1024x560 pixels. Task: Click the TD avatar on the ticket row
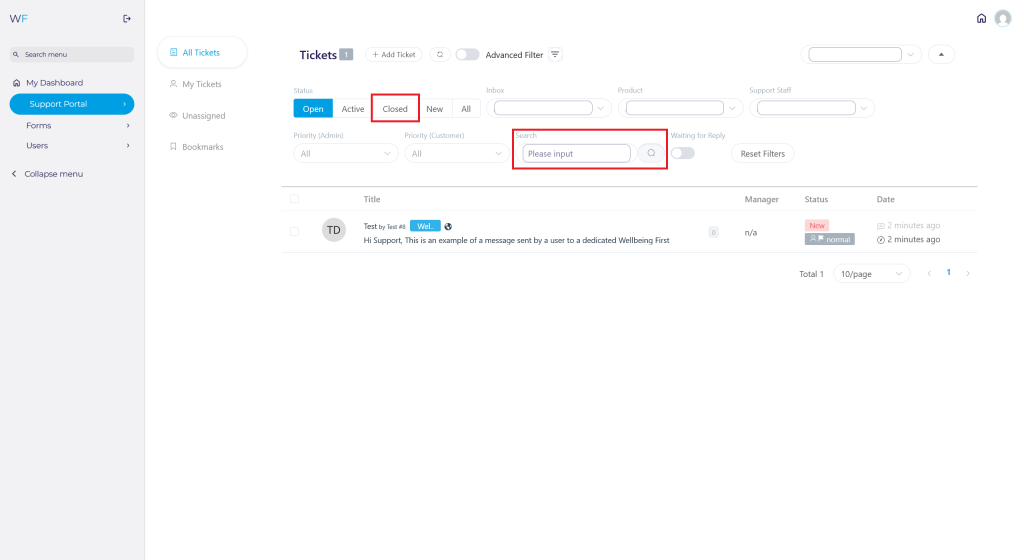coord(333,230)
